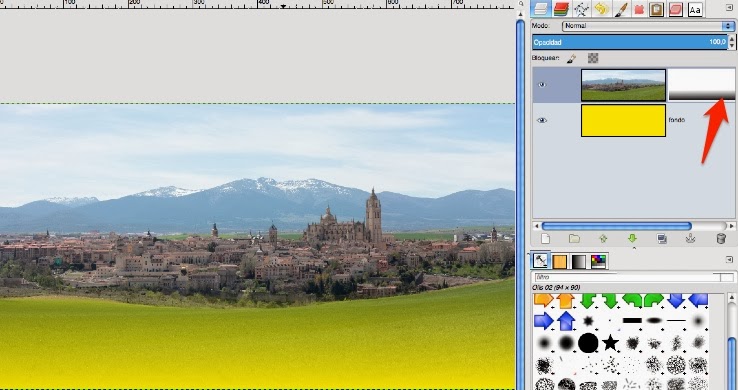
Task: Open the brush filter tag dropdown button
Action: tap(728, 278)
